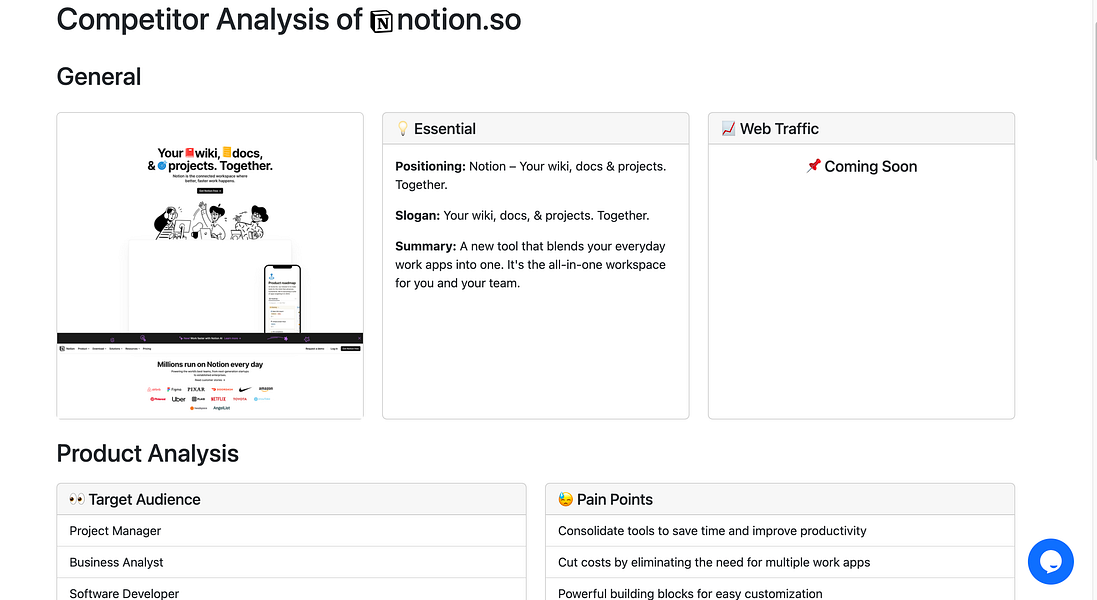The image size is (1097, 600).
Task: Click 'Consolidate tools to save time' row
Action: pyautogui.click(x=780, y=531)
